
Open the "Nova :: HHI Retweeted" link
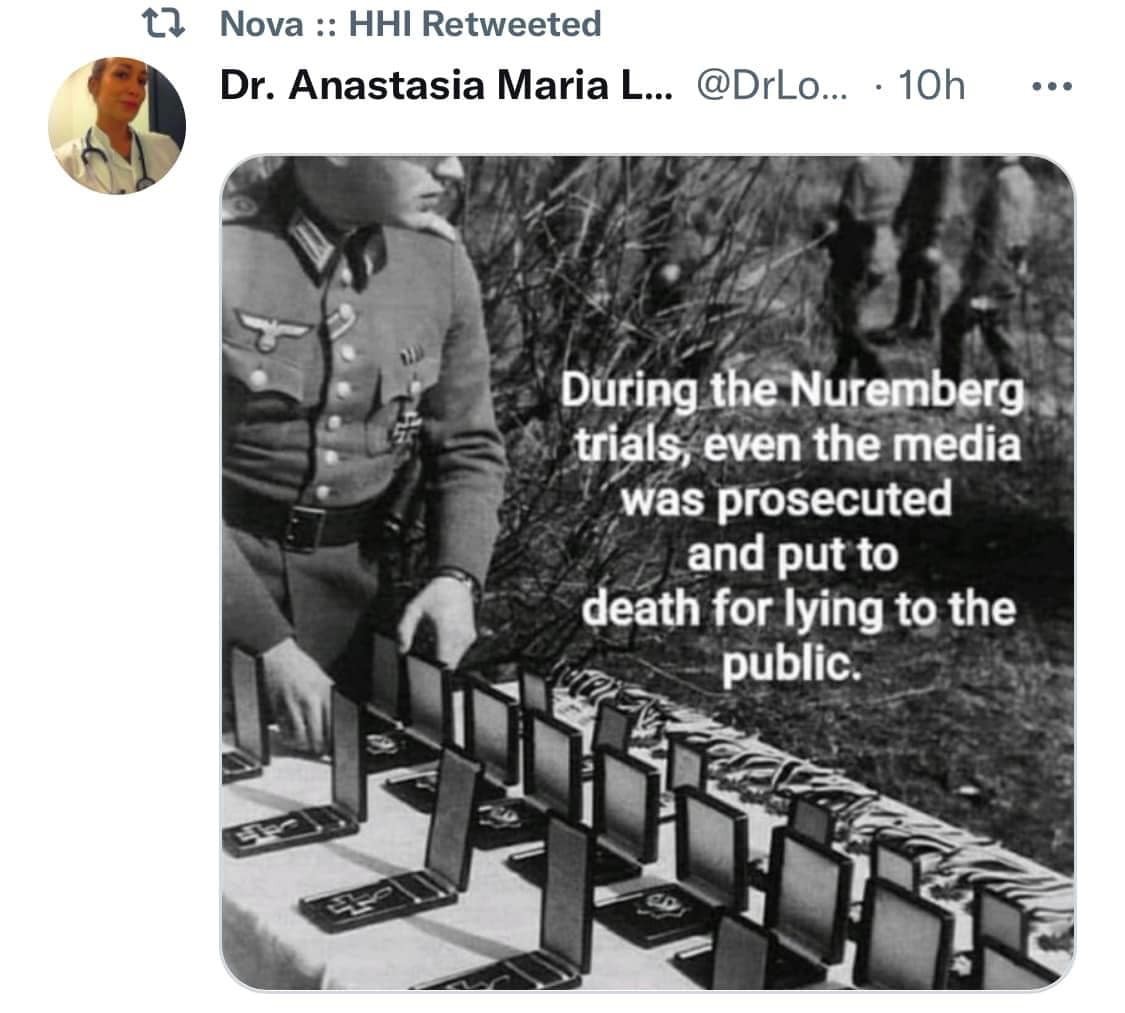(x=410, y=24)
